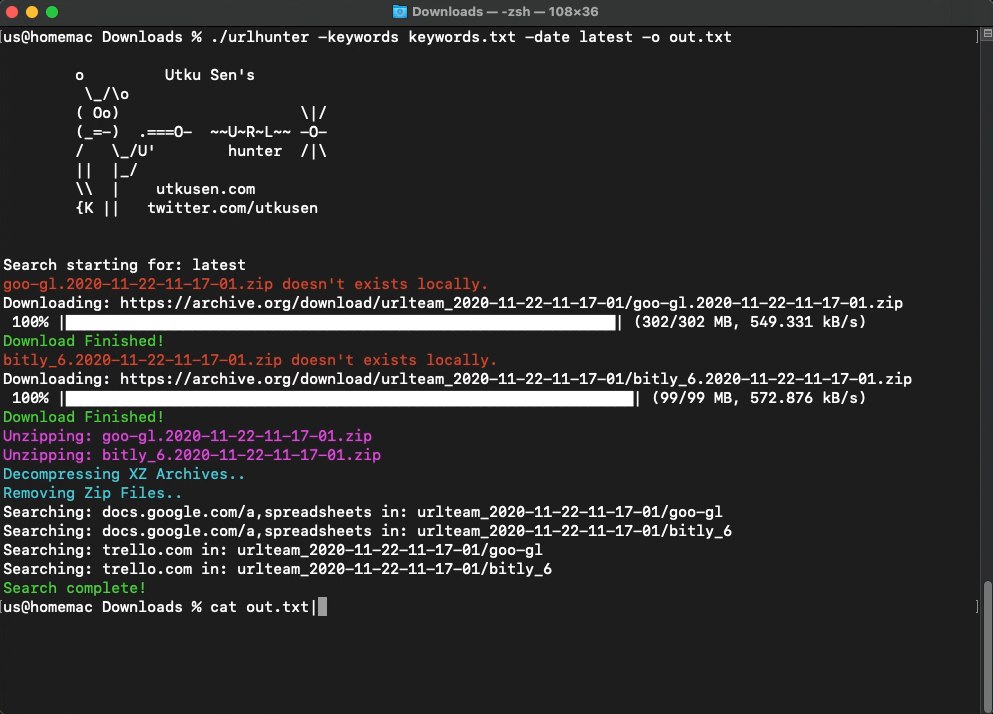The width and height of the screenshot is (993, 714).
Task: Click twitter.com/utkusen in the ASCII banner
Action: [x=232, y=208]
